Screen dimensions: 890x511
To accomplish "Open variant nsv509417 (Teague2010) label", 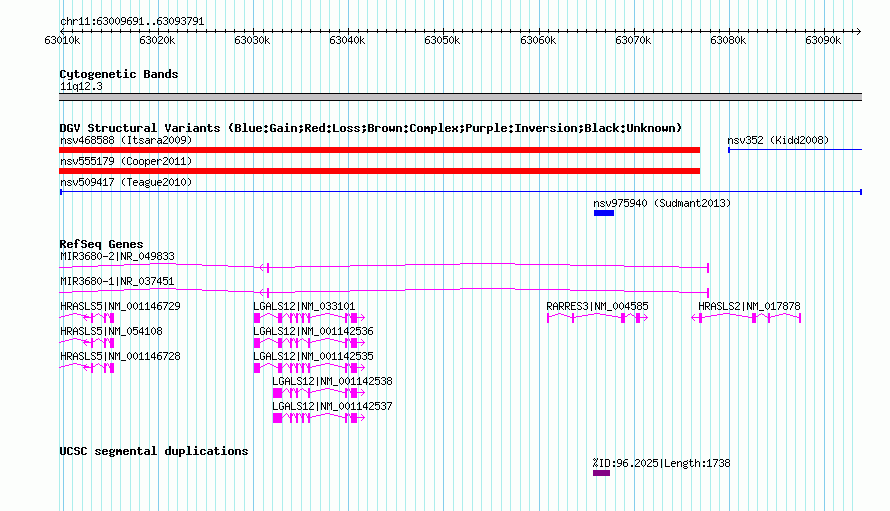I will click(126, 182).
